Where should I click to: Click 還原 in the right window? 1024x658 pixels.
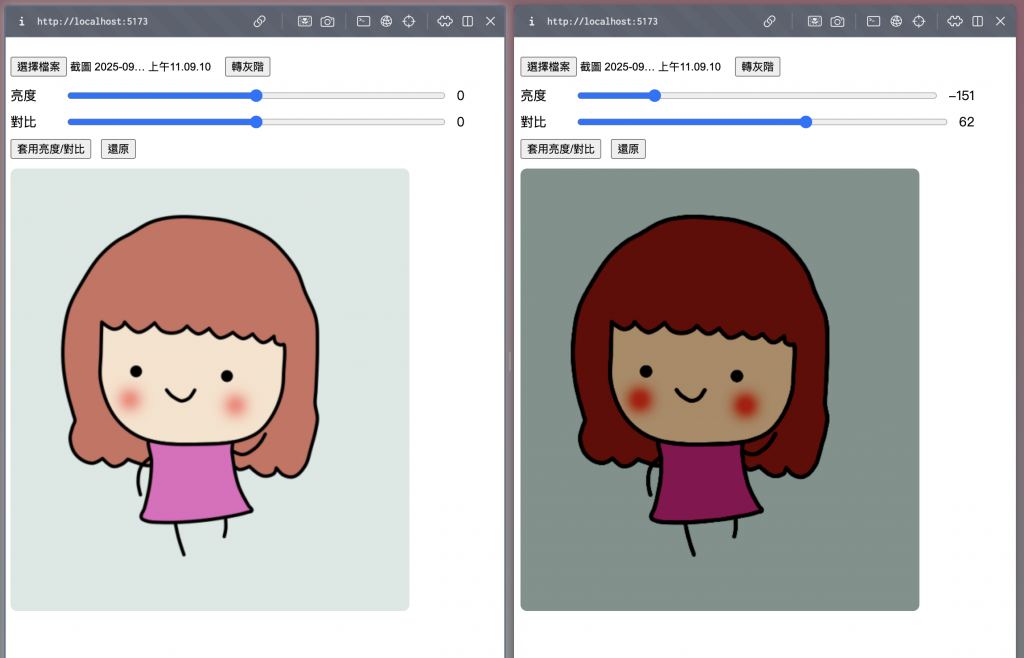(x=628, y=149)
